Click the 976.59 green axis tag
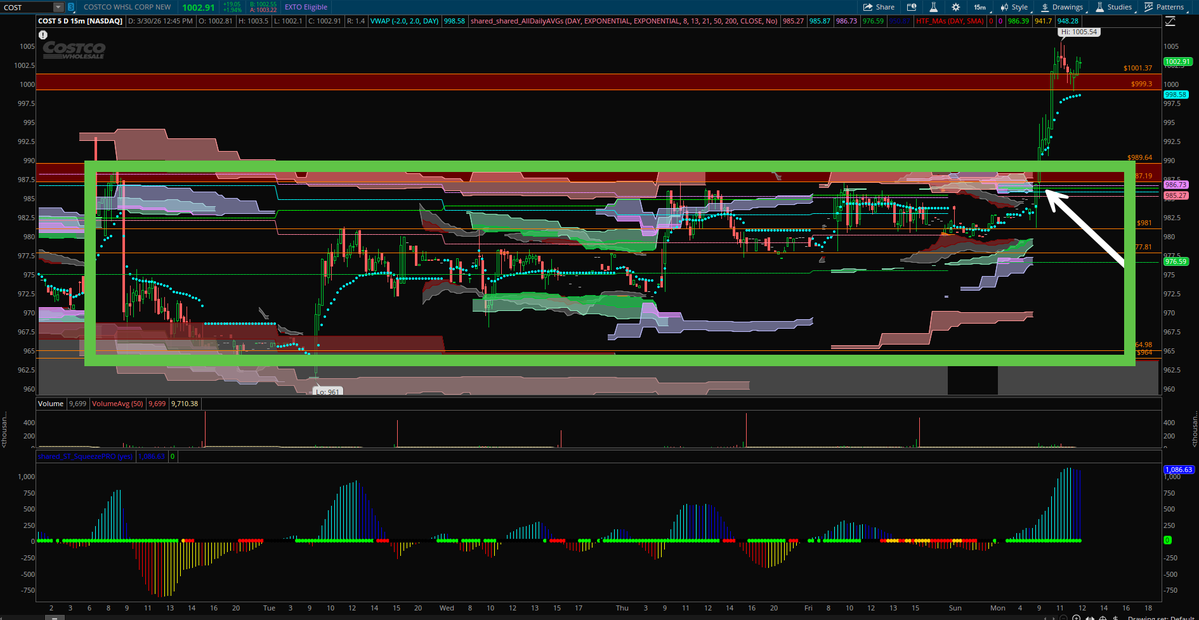Image resolution: width=1199 pixels, height=620 pixels. click(x=1174, y=261)
